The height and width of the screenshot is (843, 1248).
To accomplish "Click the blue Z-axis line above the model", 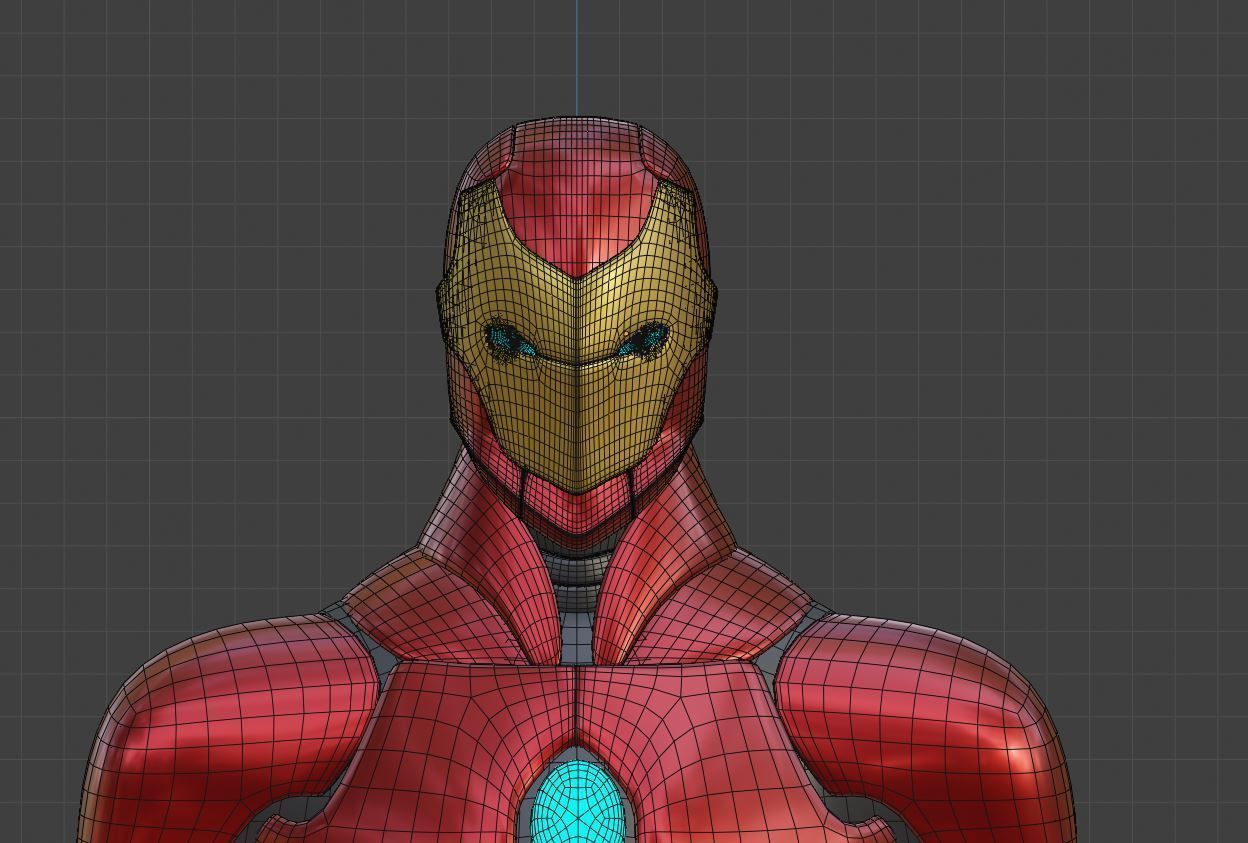I will [578, 50].
